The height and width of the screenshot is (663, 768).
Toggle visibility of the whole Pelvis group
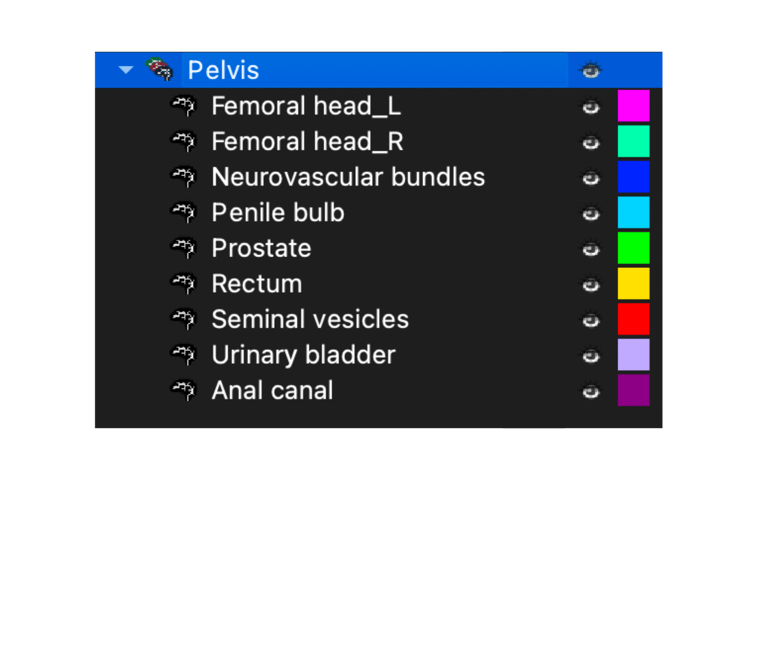click(591, 70)
